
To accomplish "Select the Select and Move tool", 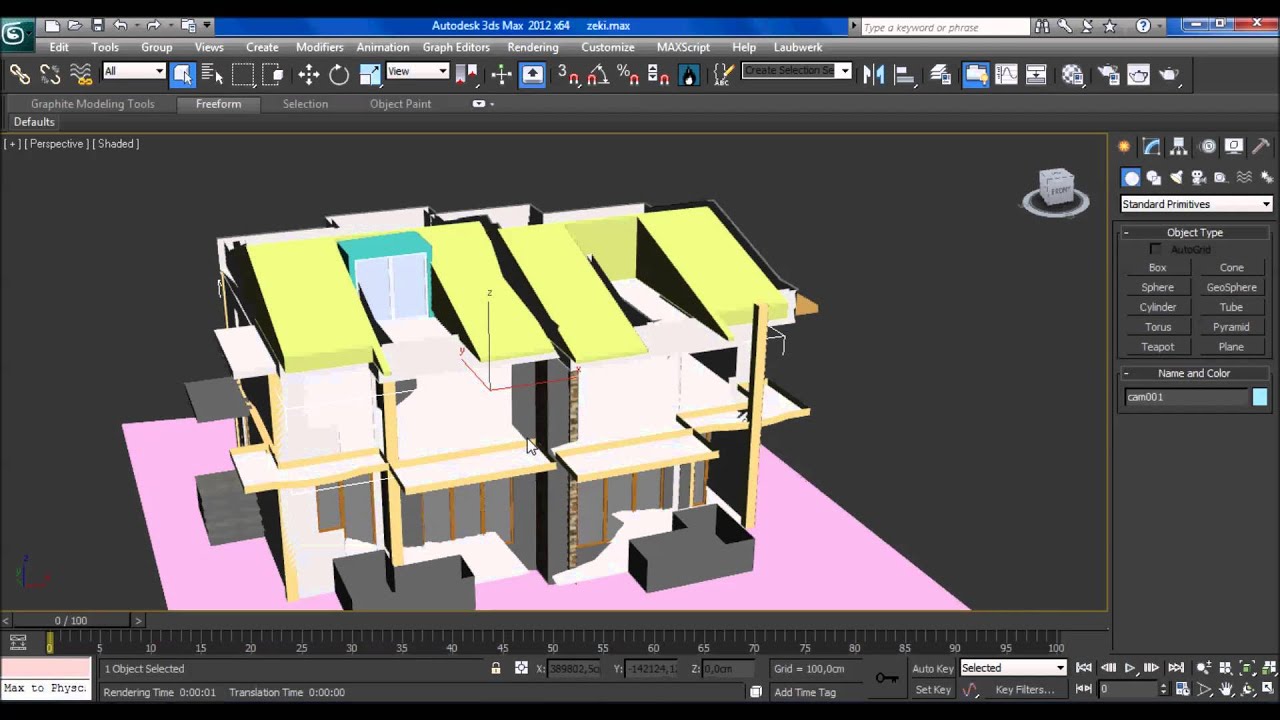I will coord(308,74).
